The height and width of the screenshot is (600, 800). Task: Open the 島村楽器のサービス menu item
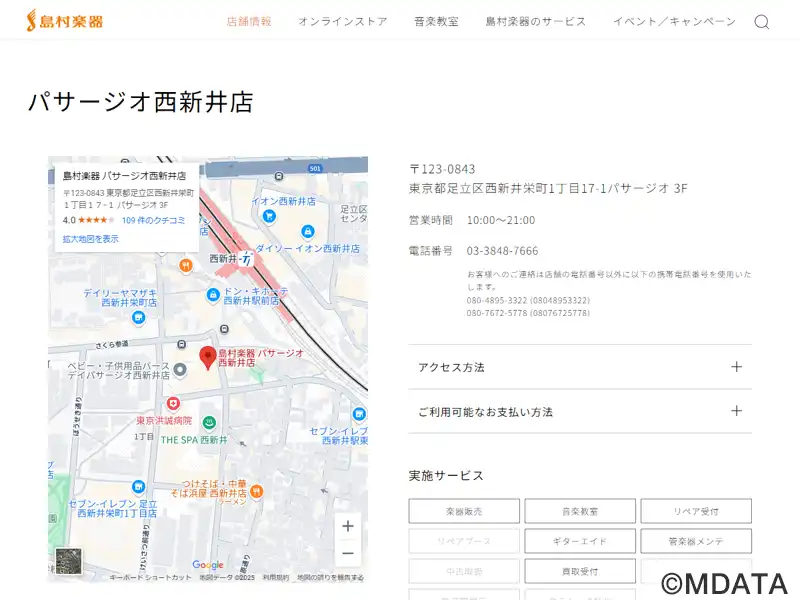point(536,21)
